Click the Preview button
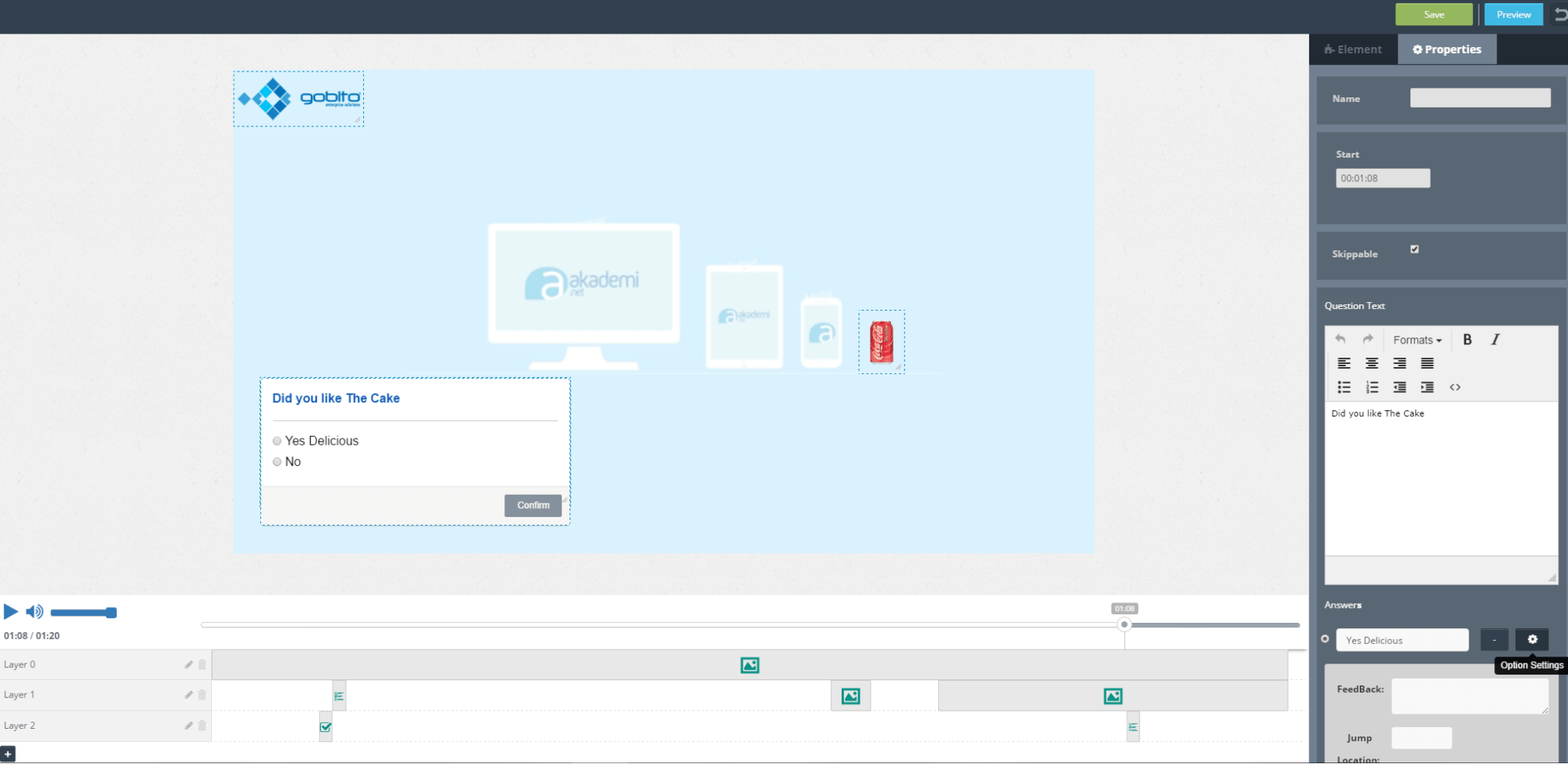Image resolution: width=1568 pixels, height=764 pixels. coord(1513,14)
